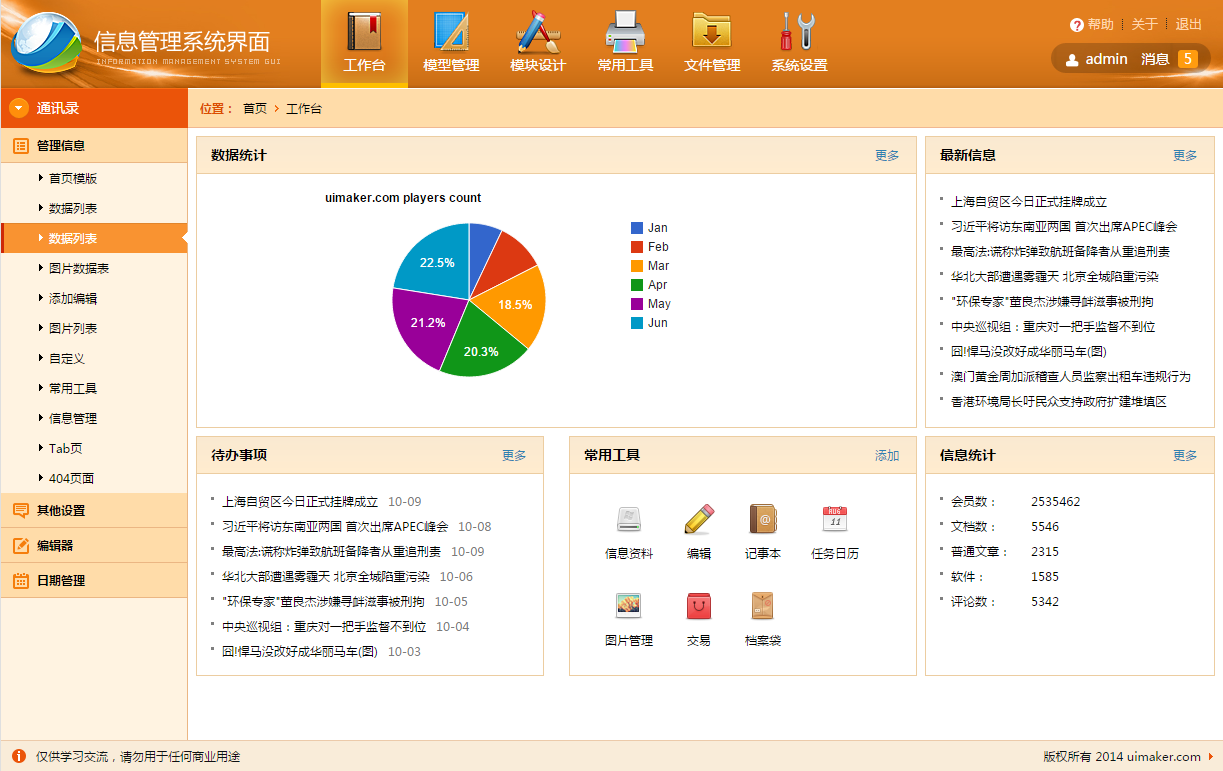Expand the 其他设置 sidebar section
Image resolution: width=1223 pixels, height=771 pixels.
click(x=61, y=510)
